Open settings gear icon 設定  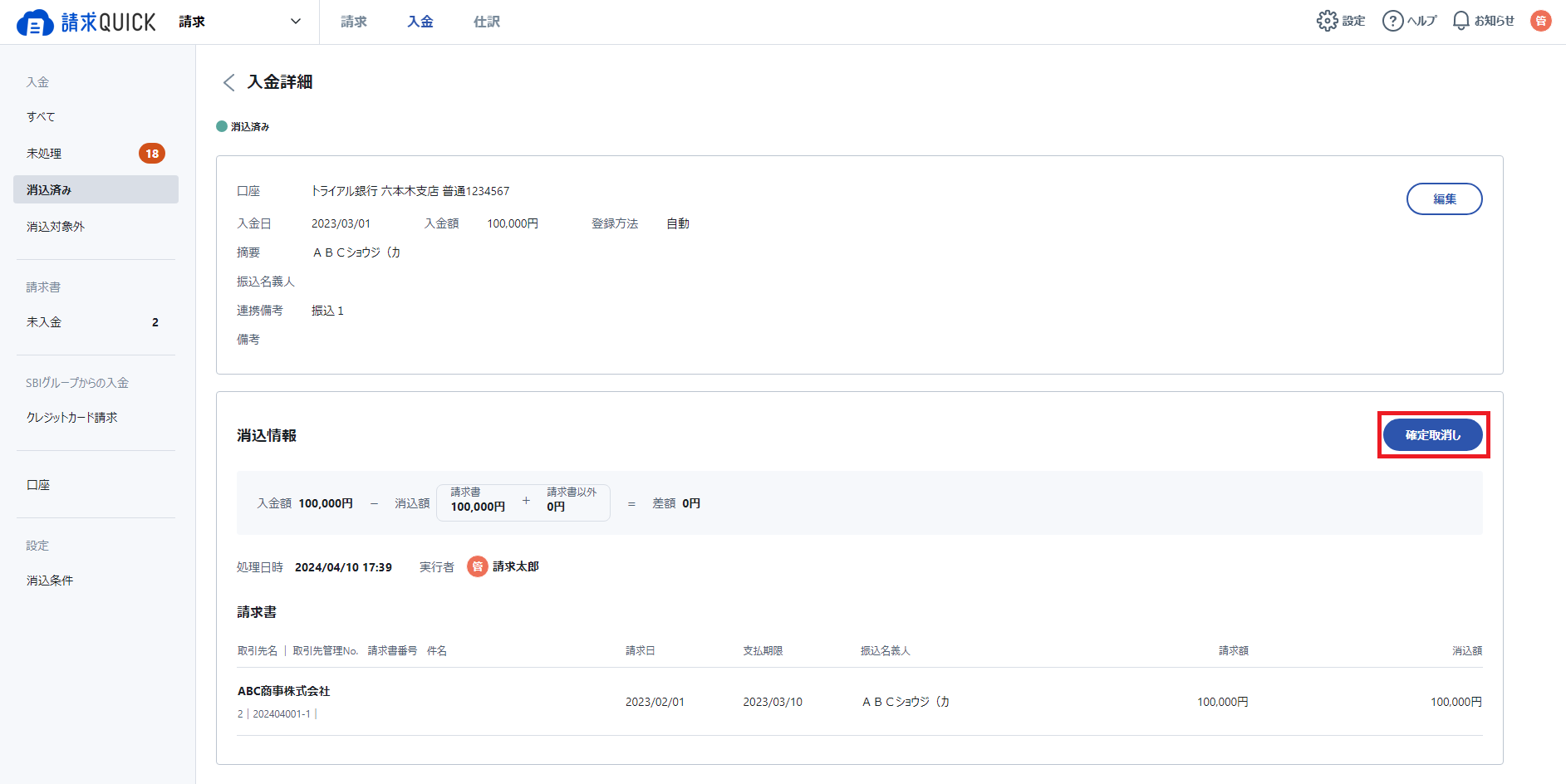click(x=1341, y=21)
